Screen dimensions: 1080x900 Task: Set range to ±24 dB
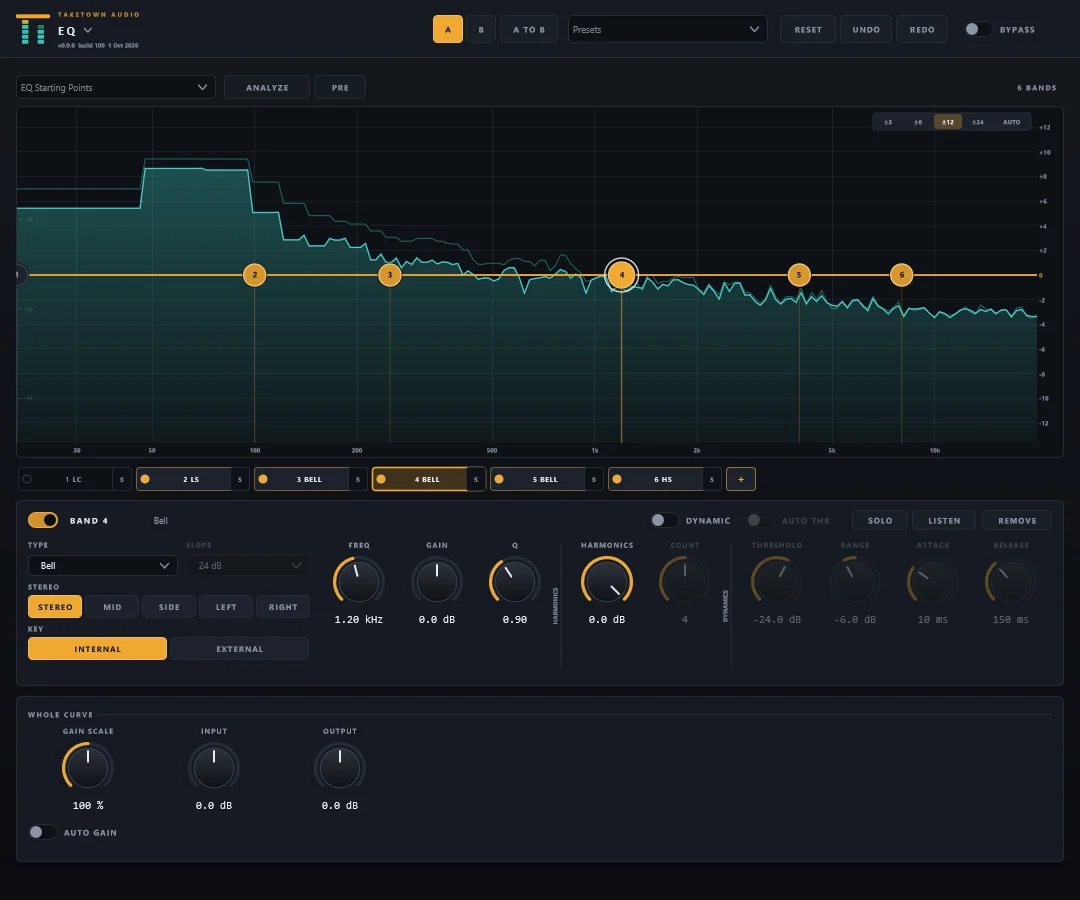[x=977, y=122]
